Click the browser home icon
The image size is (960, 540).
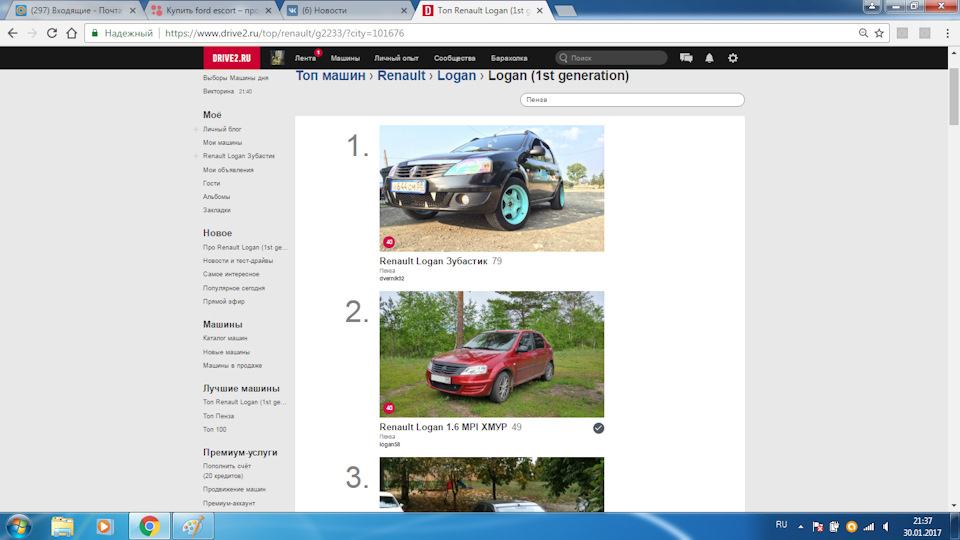(72, 33)
